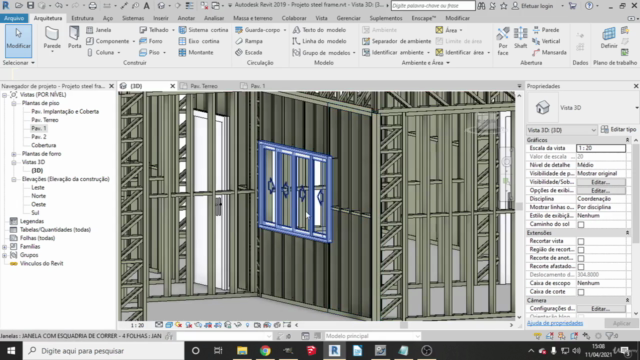Open Chrome from the taskbar
The height and width of the screenshot is (360, 640).
(265, 351)
